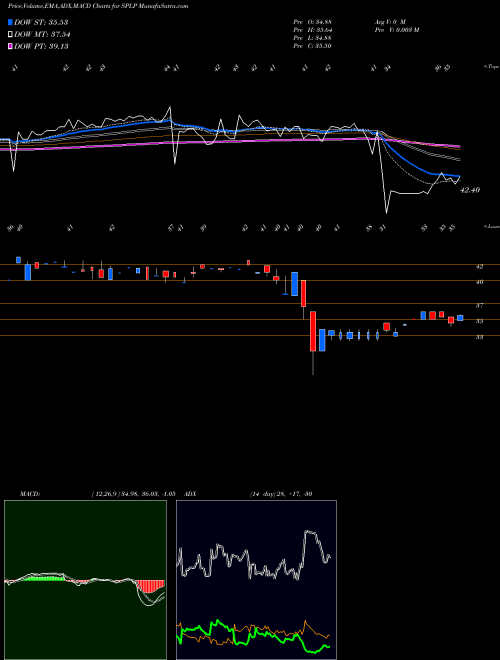Click the 33 price axis label

click(479, 337)
